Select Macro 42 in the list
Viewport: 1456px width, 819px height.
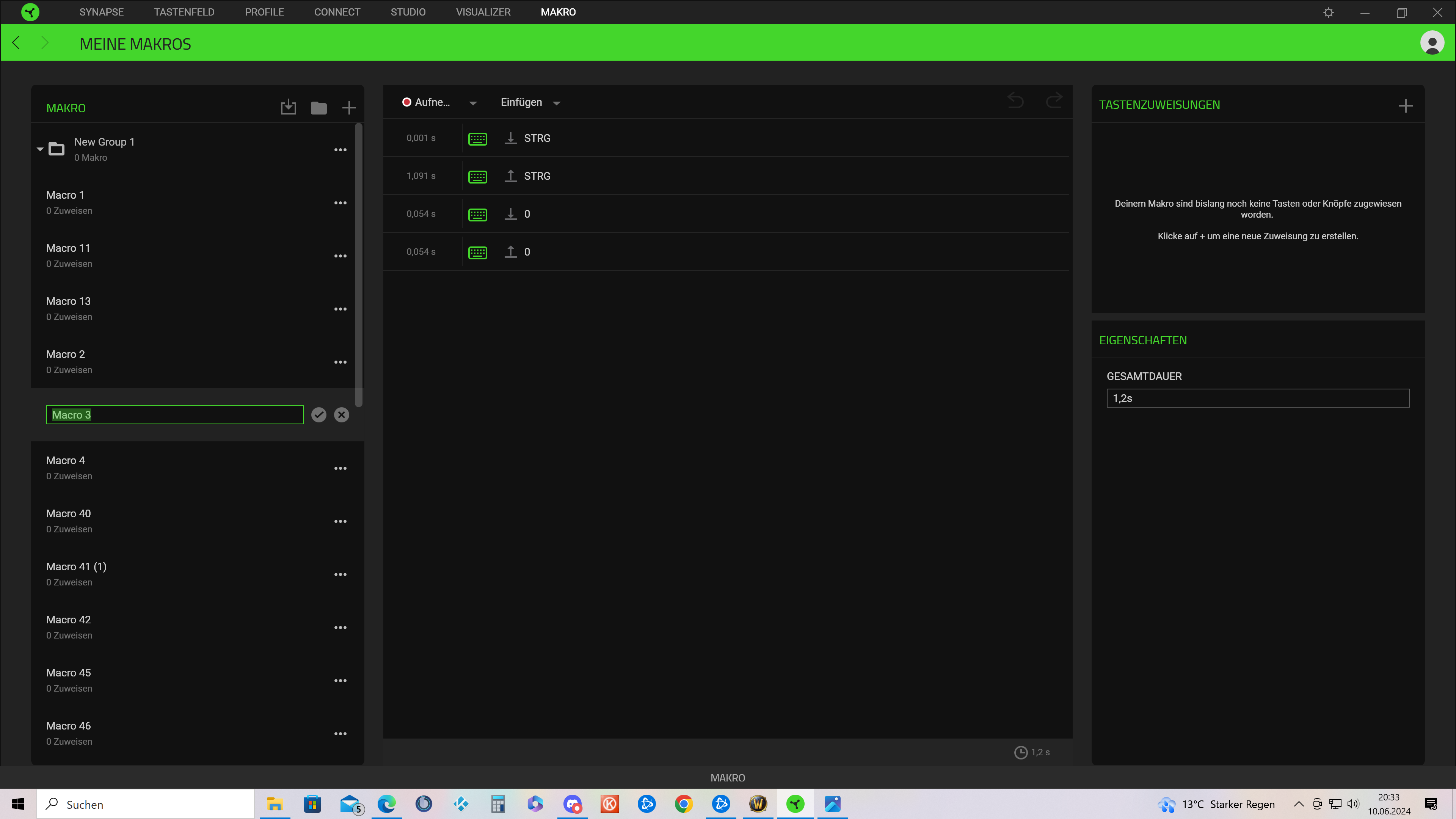(68, 620)
